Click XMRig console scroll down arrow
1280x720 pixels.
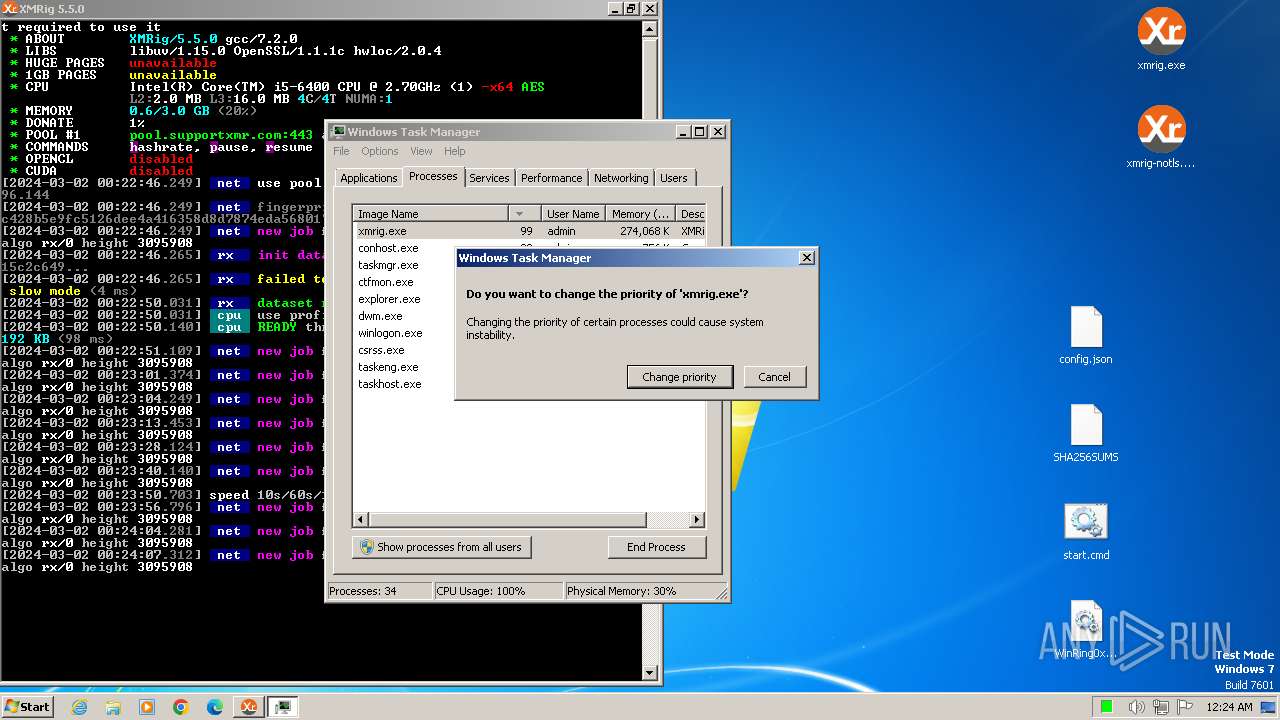[x=650, y=674]
